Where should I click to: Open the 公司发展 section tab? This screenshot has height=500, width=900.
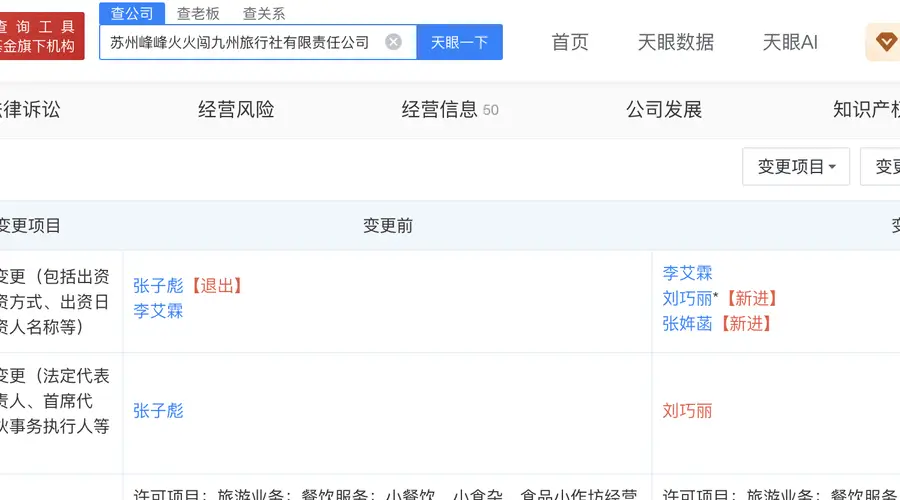(664, 109)
